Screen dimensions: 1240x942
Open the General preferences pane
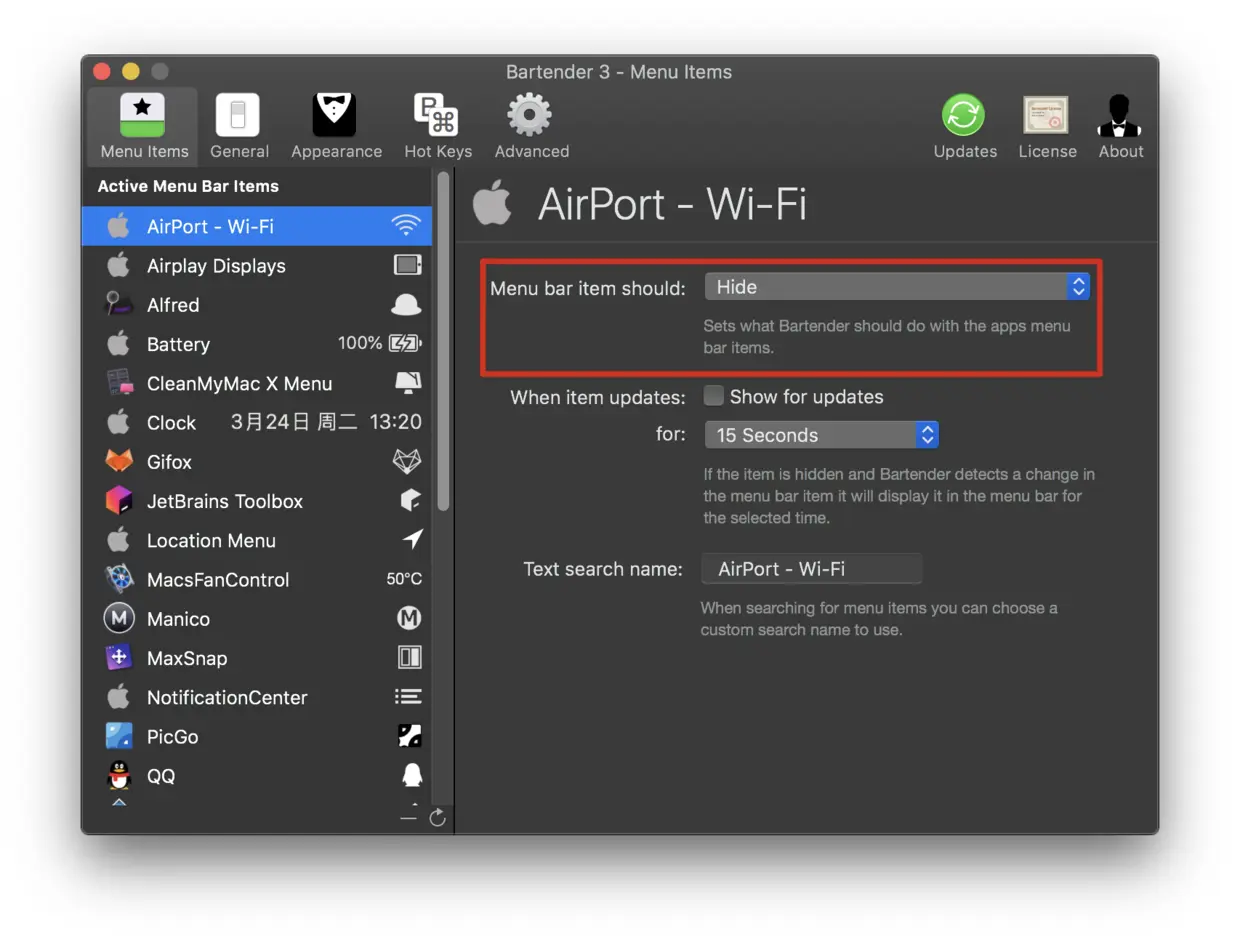click(238, 126)
